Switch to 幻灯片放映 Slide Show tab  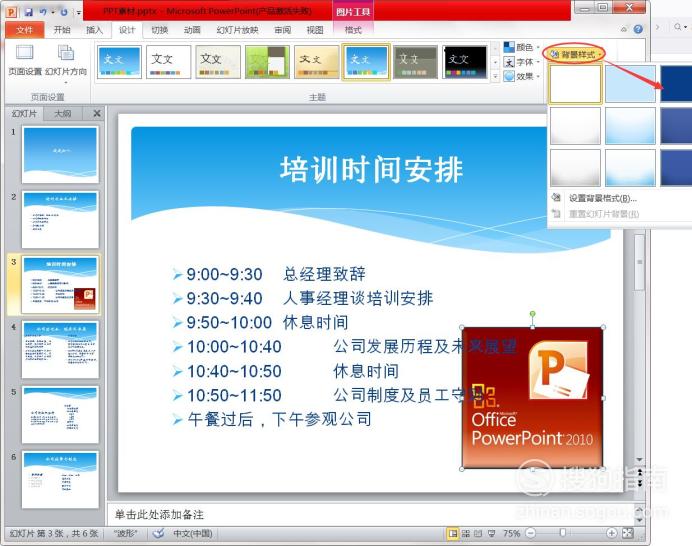tap(237, 30)
